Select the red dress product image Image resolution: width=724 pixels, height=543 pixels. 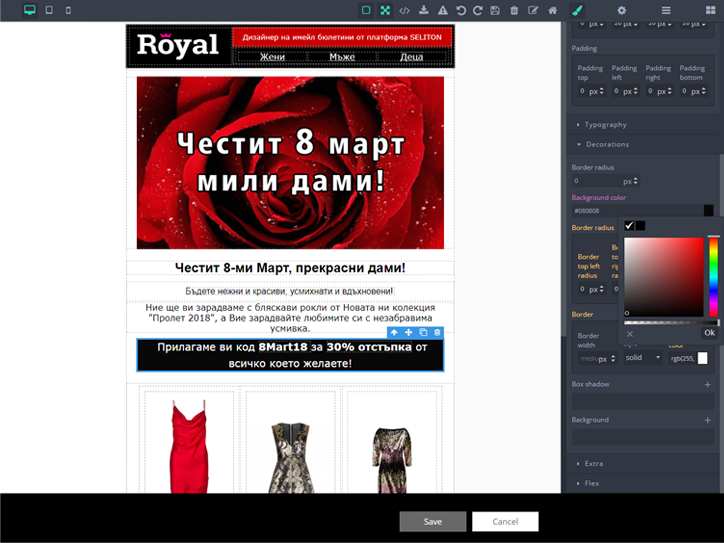tap(189, 446)
